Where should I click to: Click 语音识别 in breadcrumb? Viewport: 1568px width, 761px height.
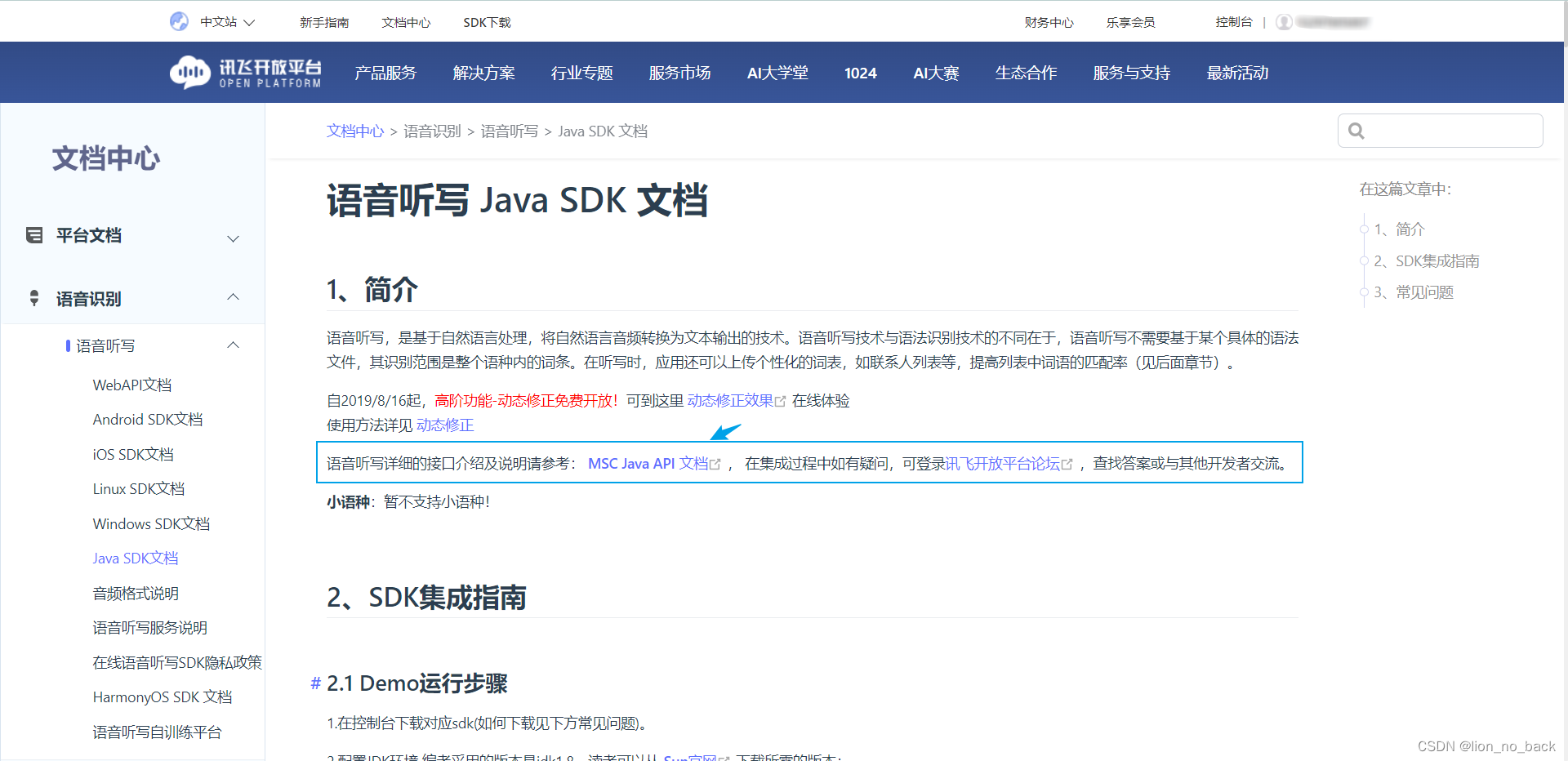432,131
